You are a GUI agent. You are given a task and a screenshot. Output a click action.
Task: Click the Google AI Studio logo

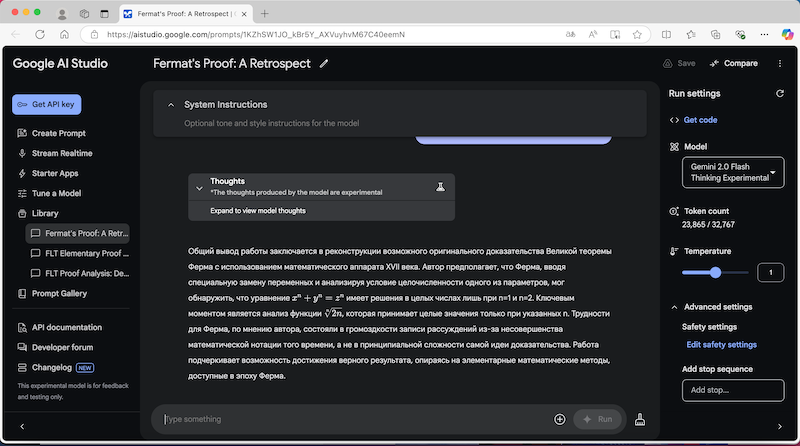[60, 63]
